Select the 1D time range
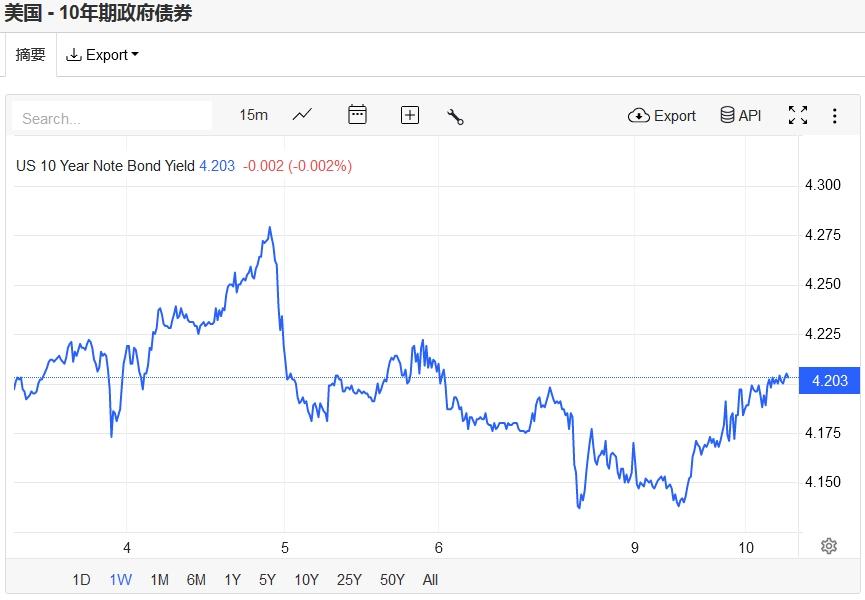The height and width of the screenshot is (600, 865). pyautogui.click(x=81, y=580)
